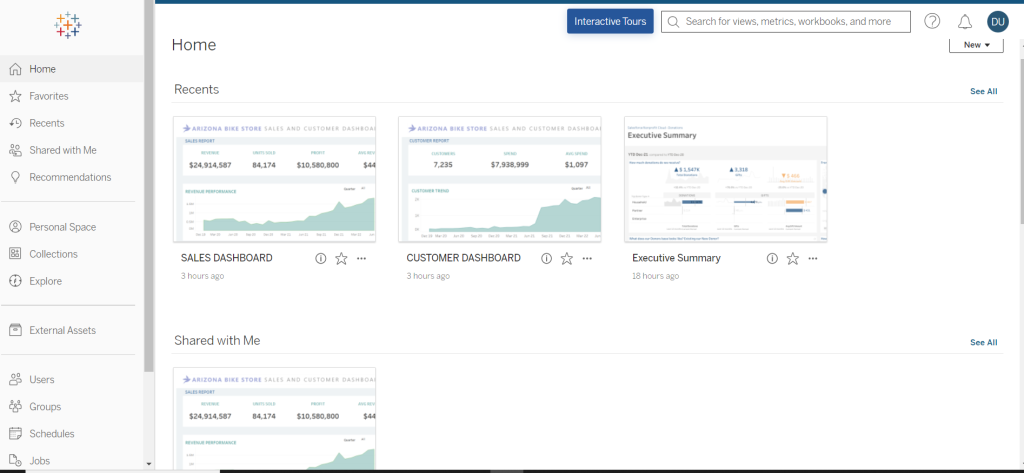Open the Executive Summary thumbnail

pyautogui.click(x=725, y=179)
